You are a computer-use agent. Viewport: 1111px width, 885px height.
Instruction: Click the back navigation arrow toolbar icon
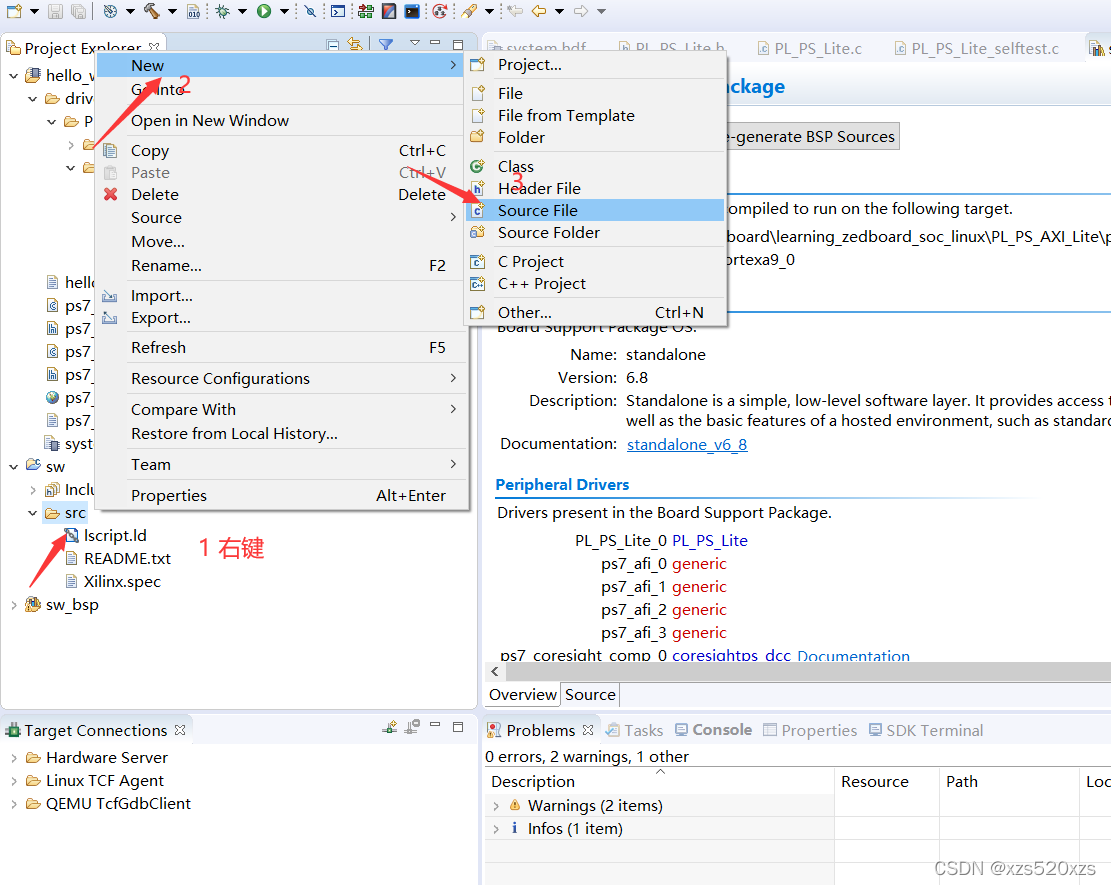click(x=539, y=11)
